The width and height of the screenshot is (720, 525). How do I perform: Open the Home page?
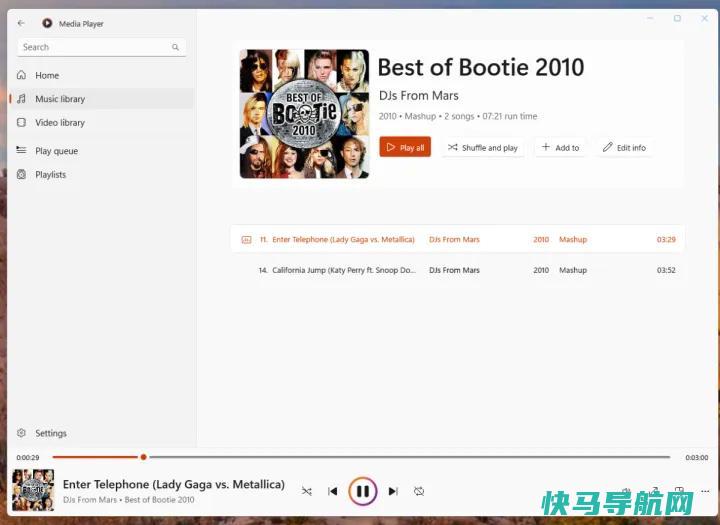pos(102,75)
